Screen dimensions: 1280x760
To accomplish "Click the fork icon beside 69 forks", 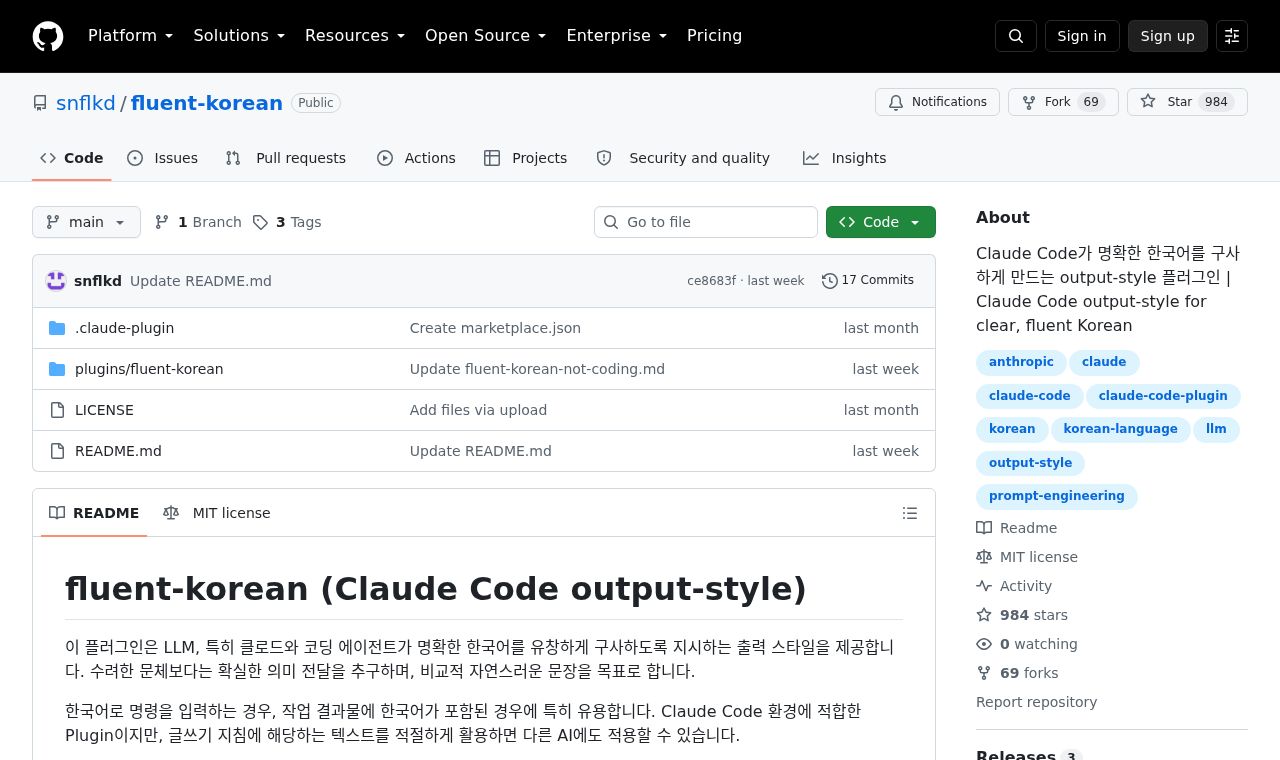I will tap(984, 673).
